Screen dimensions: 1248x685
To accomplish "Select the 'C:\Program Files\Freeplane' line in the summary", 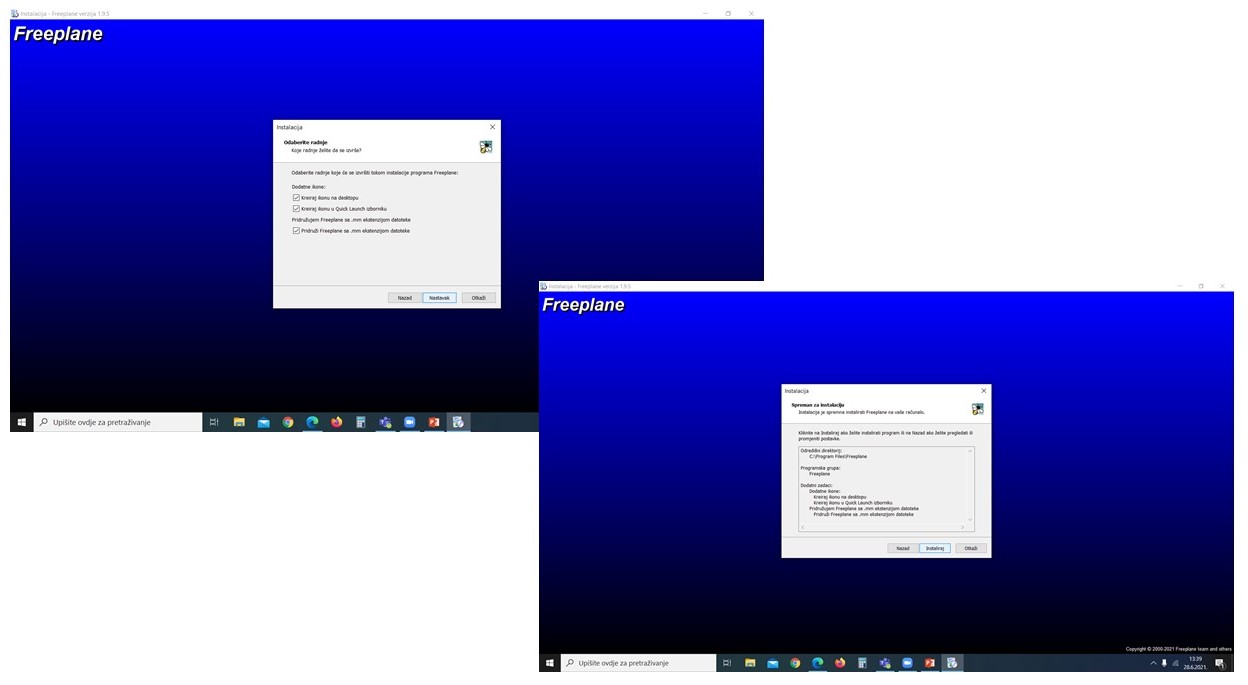I will pos(838,456).
